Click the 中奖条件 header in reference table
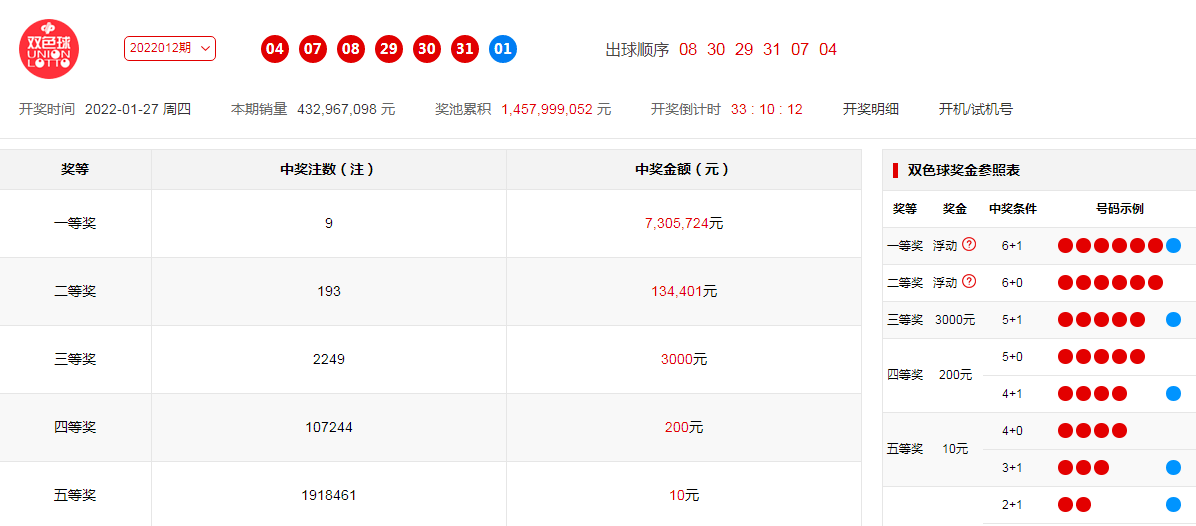Image resolution: width=1196 pixels, height=526 pixels. tap(1012, 208)
